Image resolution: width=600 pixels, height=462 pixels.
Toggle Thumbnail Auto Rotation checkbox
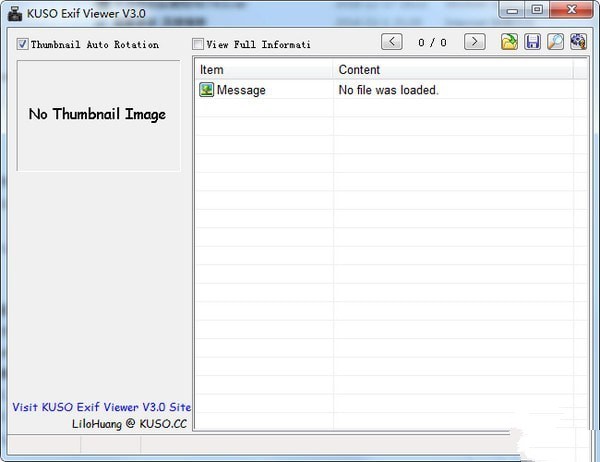pos(22,44)
